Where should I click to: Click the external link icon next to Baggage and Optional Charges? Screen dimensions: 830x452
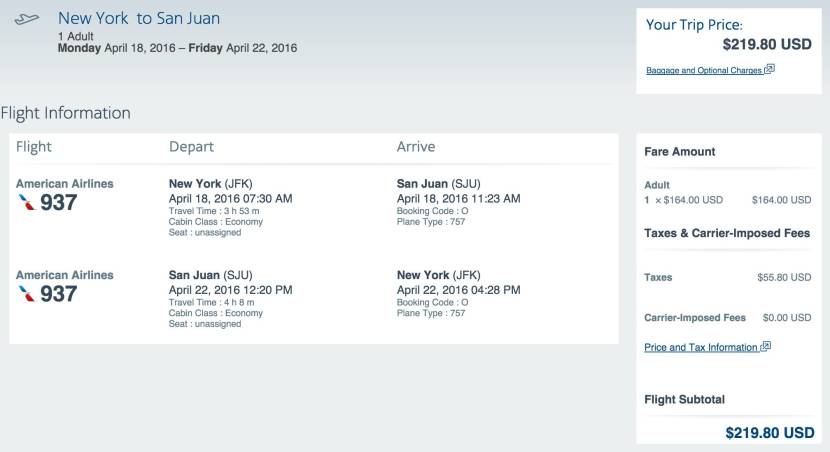click(x=770, y=69)
